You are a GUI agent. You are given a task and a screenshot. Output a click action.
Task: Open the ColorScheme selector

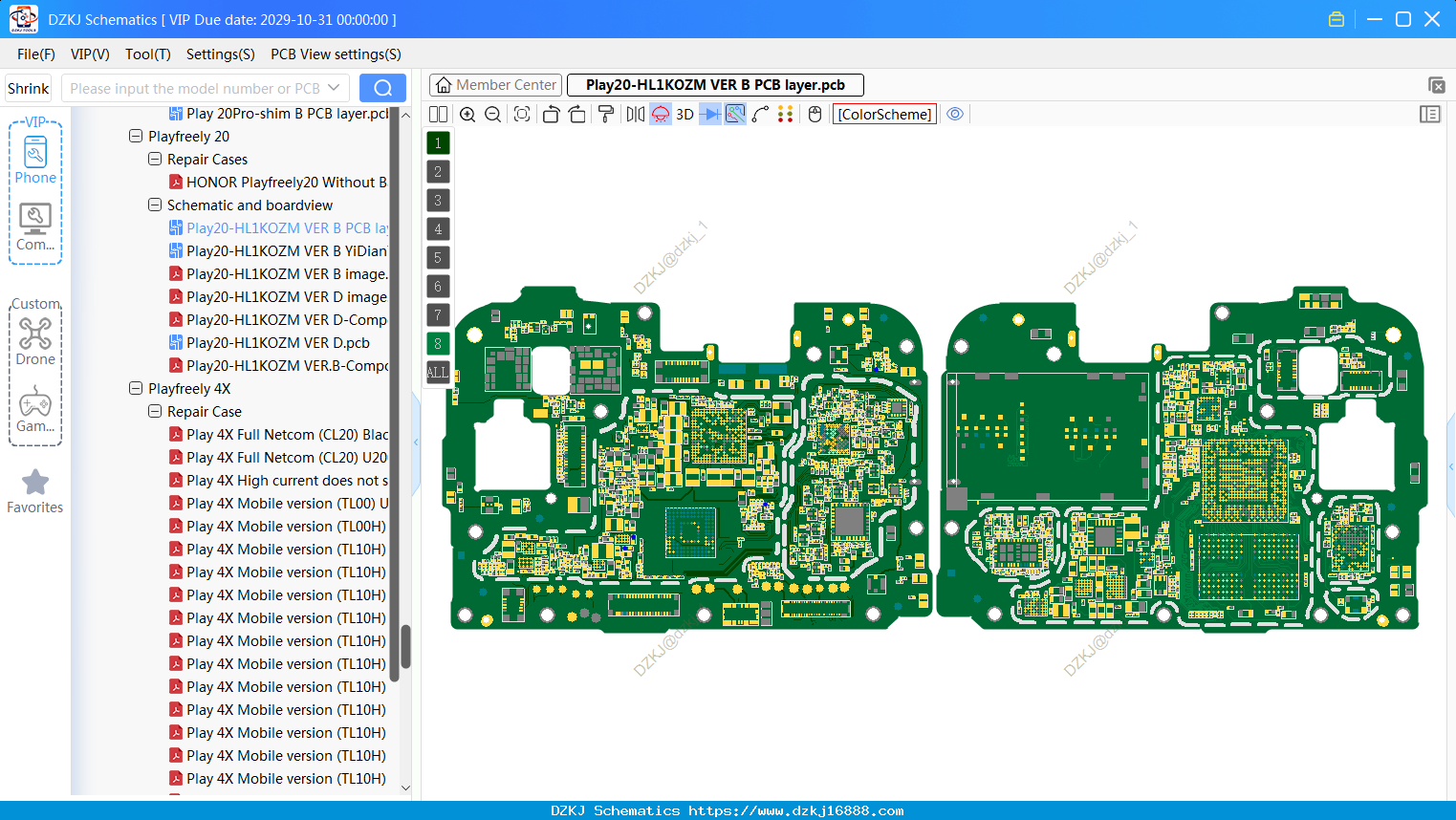[884, 115]
